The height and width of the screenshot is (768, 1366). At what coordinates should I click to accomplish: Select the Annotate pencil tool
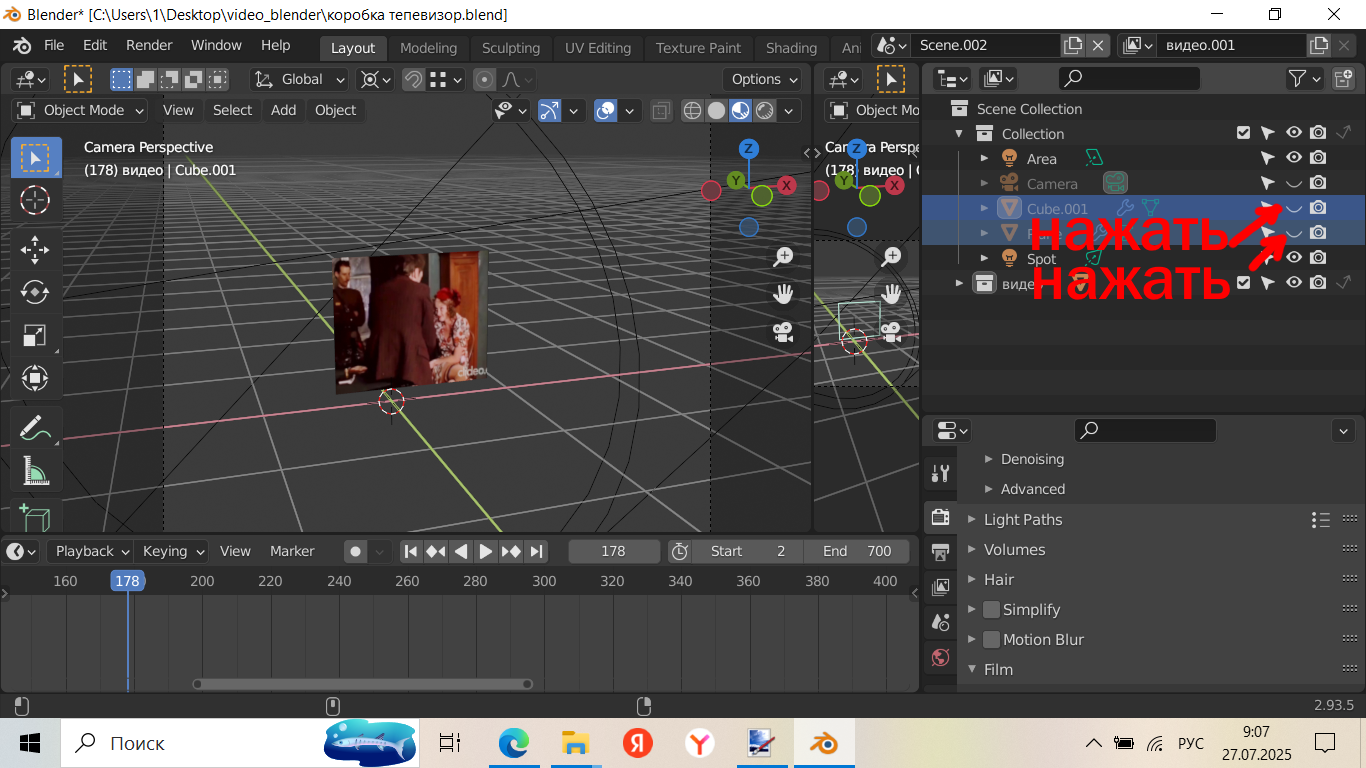point(35,428)
